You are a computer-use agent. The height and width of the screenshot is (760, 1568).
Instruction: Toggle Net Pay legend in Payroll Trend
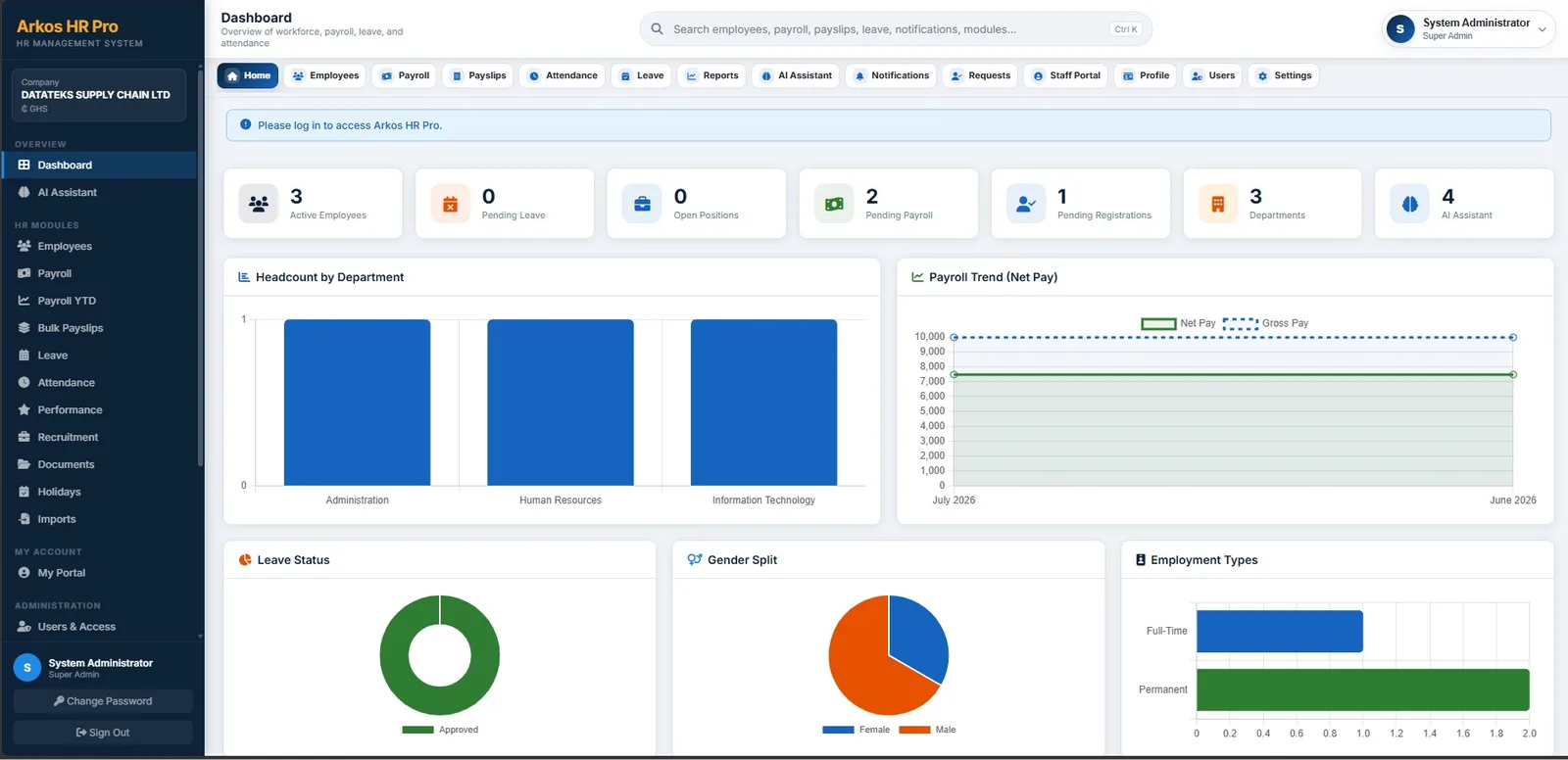click(1178, 323)
